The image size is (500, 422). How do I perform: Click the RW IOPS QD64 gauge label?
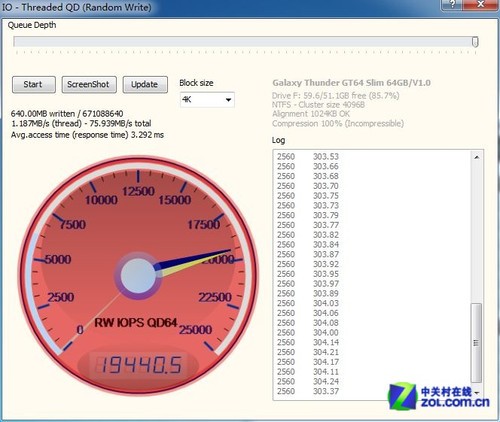click(x=136, y=323)
